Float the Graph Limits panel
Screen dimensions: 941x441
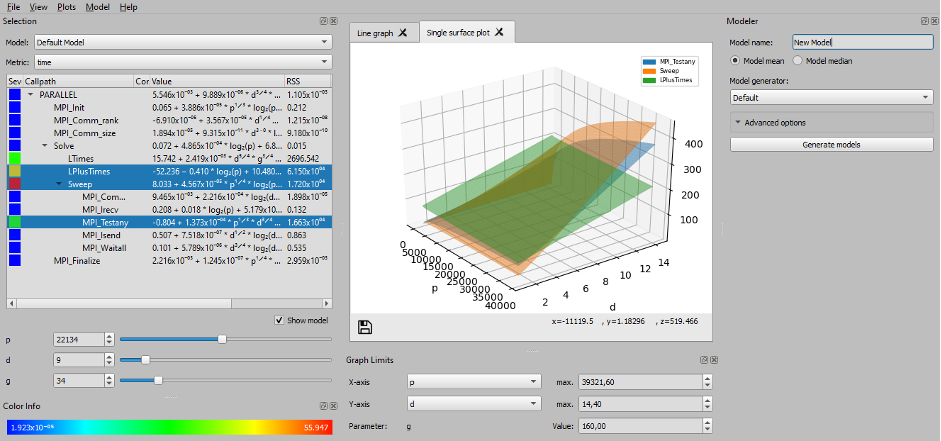pyautogui.click(x=705, y=360)
